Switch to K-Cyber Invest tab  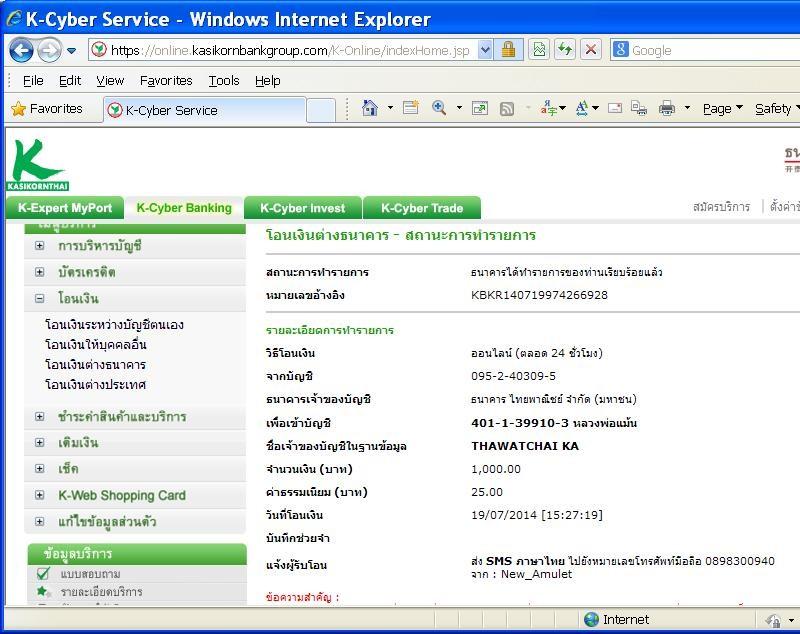tap(303, 208)
